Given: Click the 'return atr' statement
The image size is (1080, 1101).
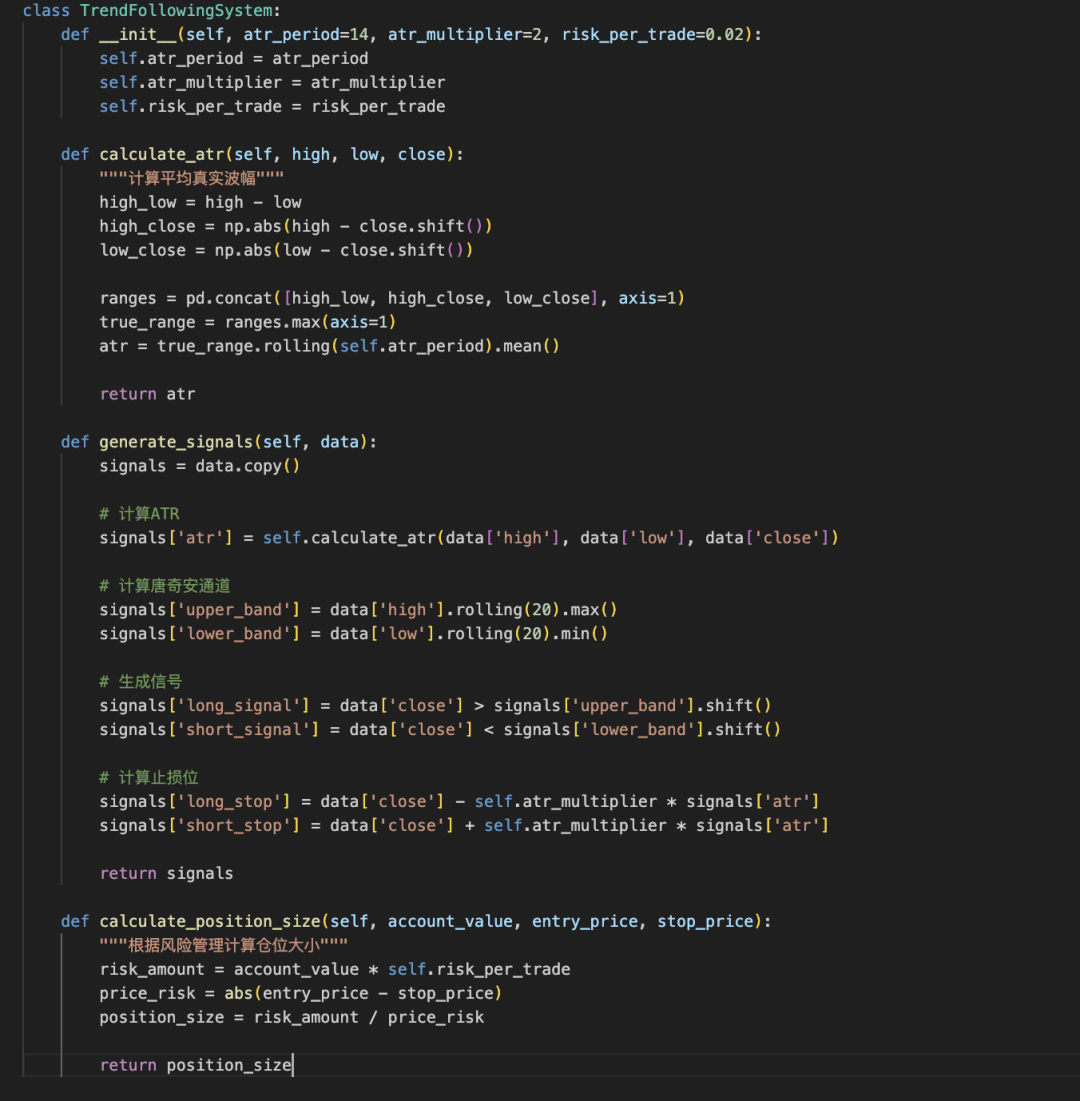Looking at the screenshot, I should click(x=147, y=394).
